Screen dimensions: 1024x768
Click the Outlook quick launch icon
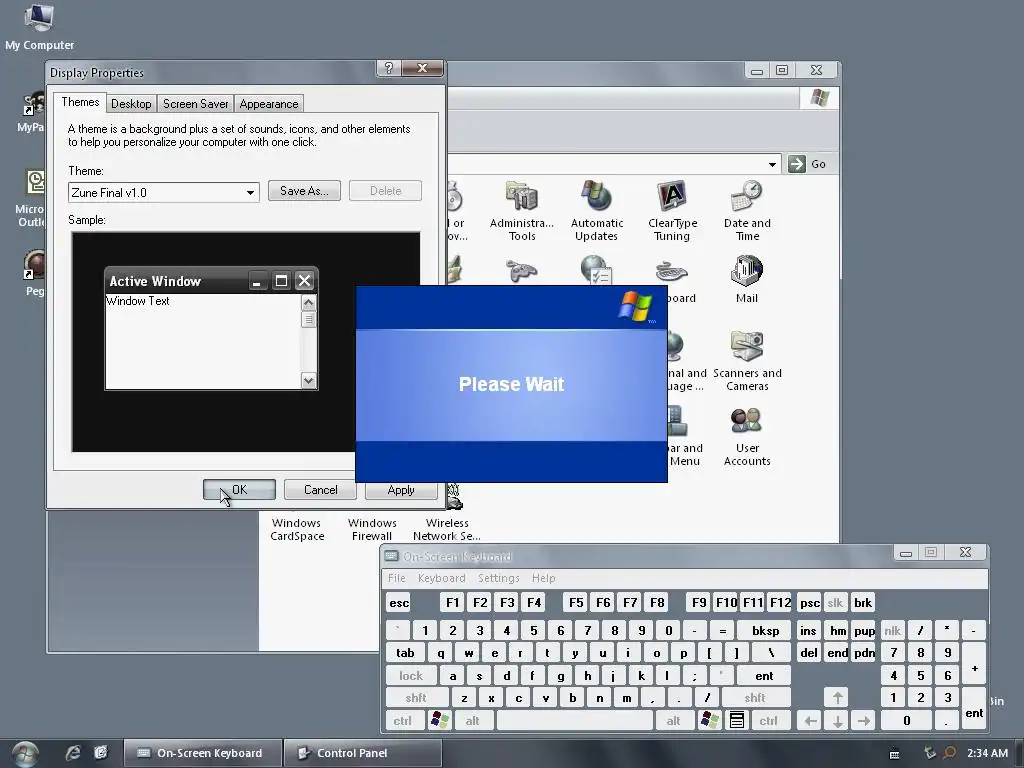click(x=101, y=753)
